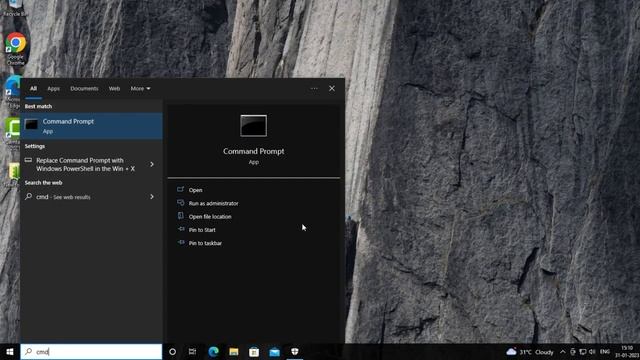Click the volume speaker icon in tray
This screenshot has height=360, width=640.
(592, 352)
